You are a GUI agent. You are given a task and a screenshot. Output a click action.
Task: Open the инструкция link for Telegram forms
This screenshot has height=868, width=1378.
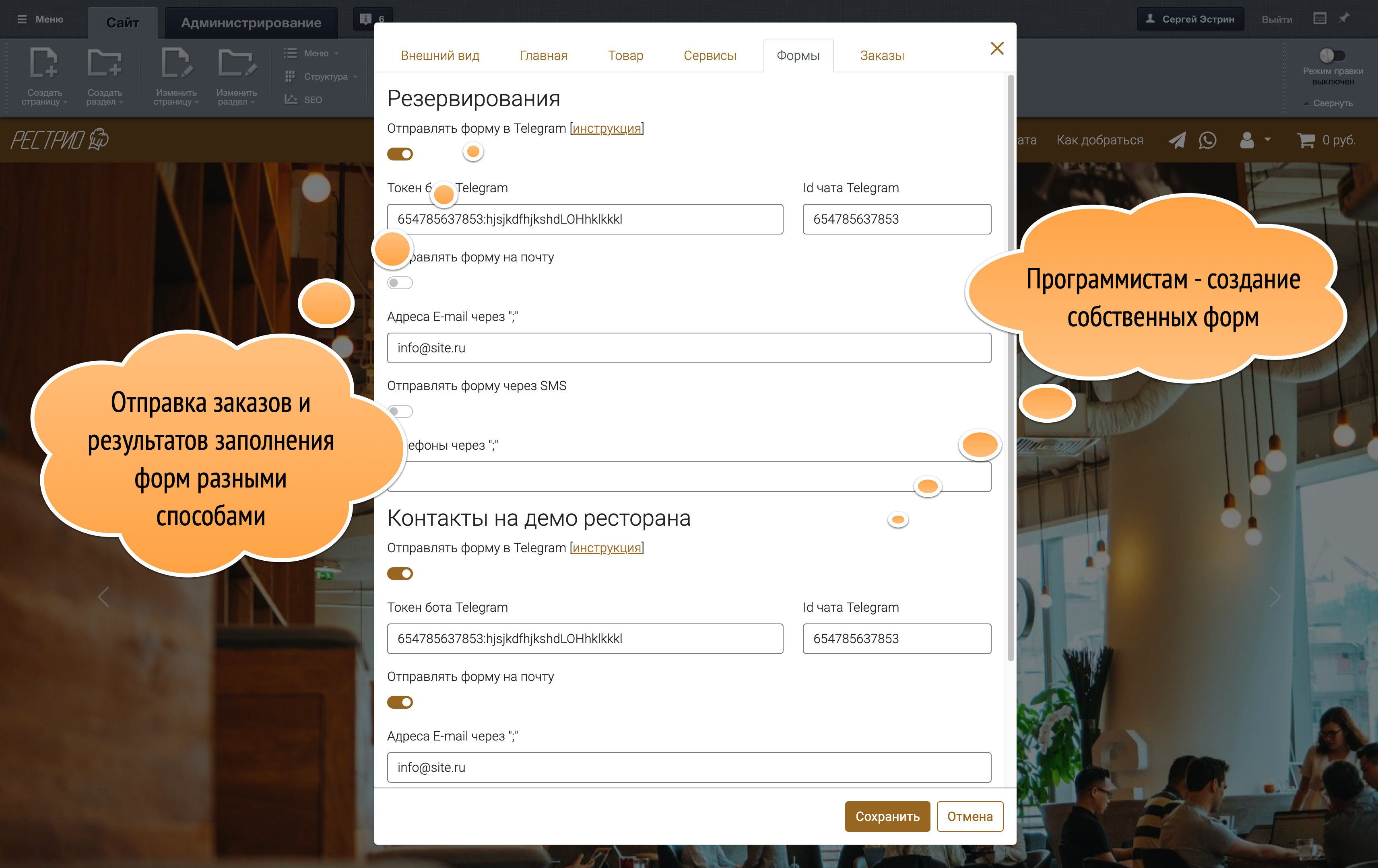606,128
